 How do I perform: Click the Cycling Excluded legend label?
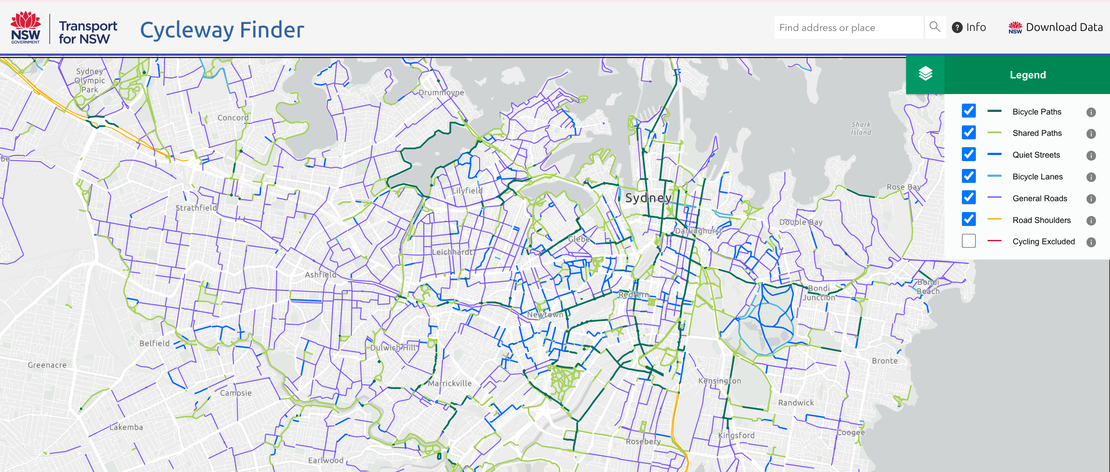click(x=1043, y=241)
